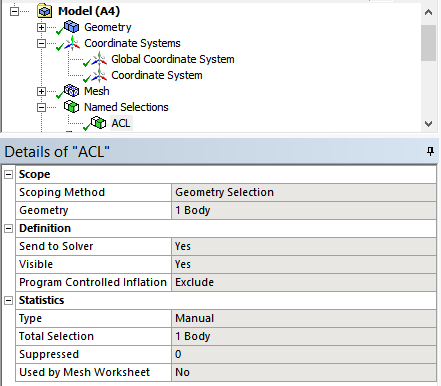Select the Geometry cube icon

click(x=71, y=27)
